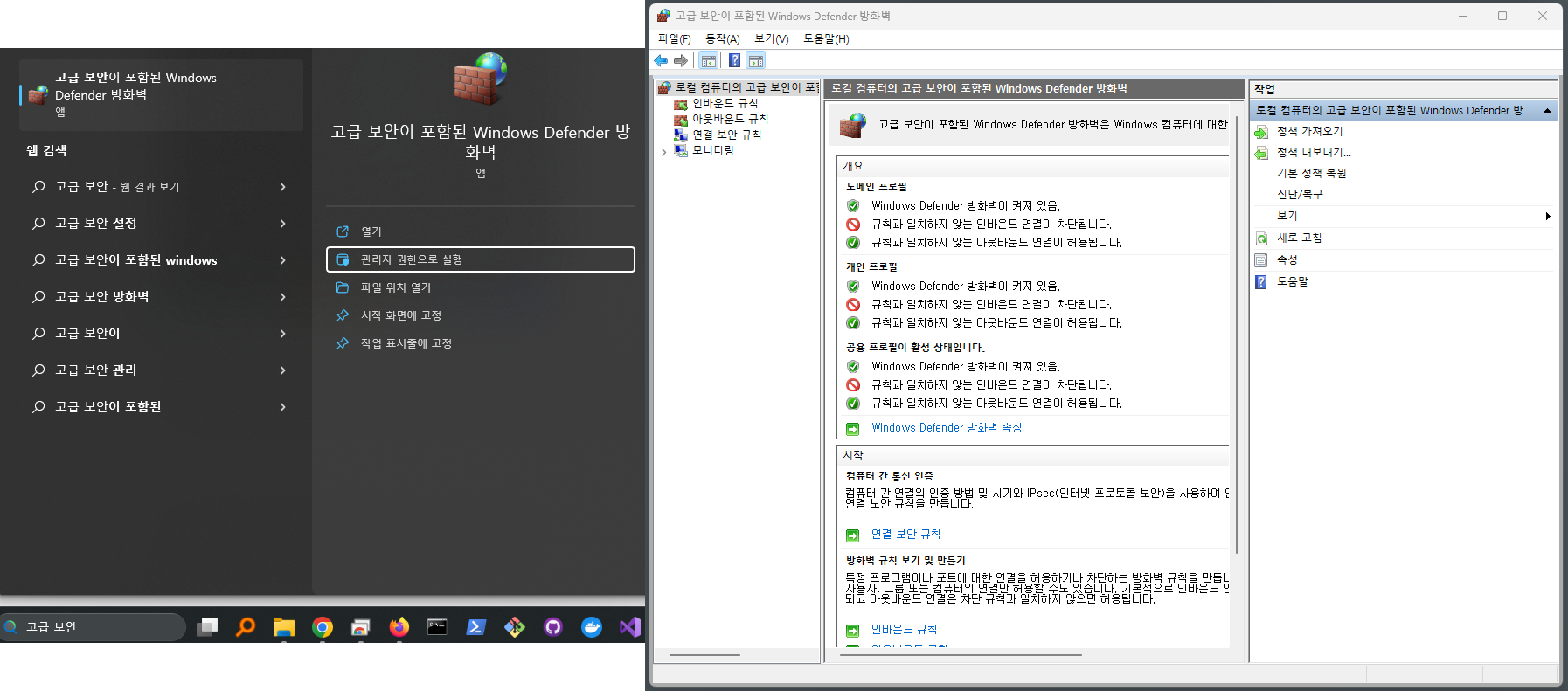Expand chevron for 고급 보안이 포함된 windows
The width and height of the screenshot is (1568, 691).
pyautogui.click(x=282, y=260)
